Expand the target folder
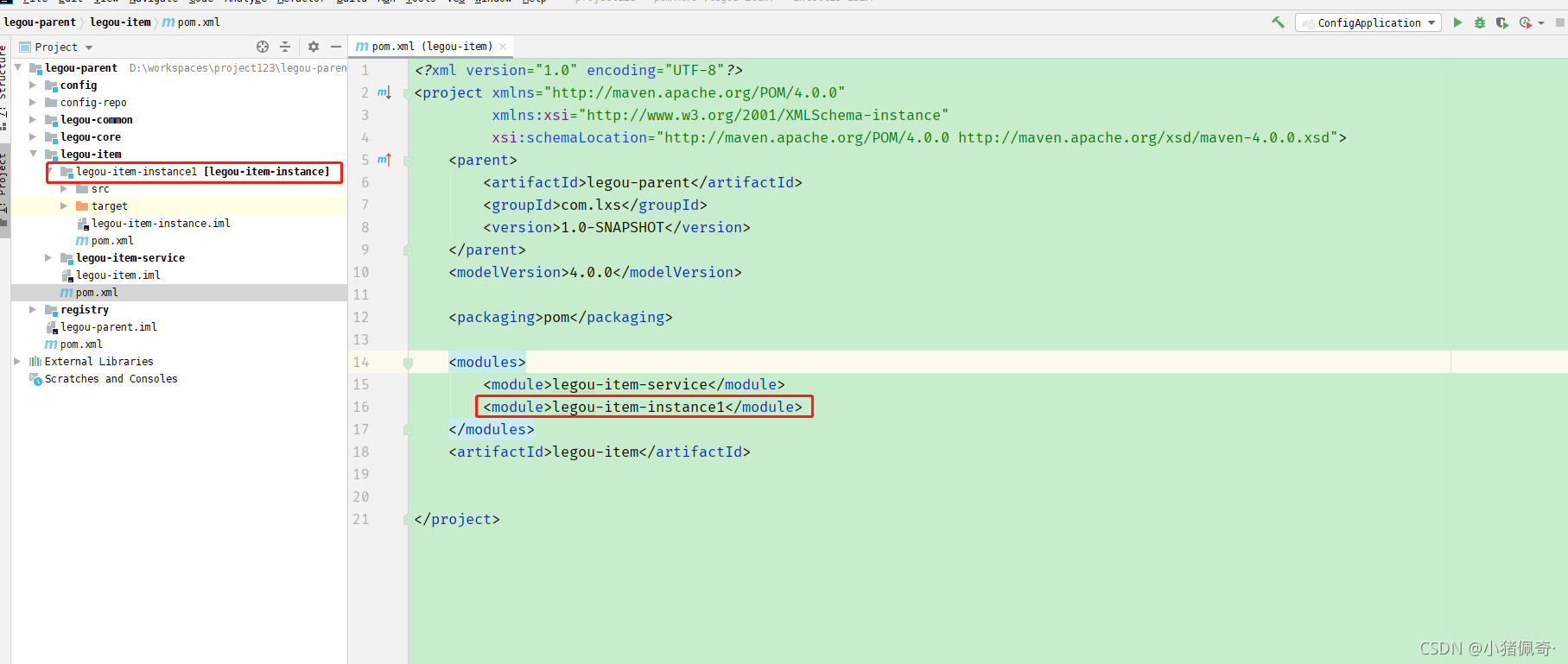Image resolution: width=1568 pixels, height=664 pixels. [64, 206]
